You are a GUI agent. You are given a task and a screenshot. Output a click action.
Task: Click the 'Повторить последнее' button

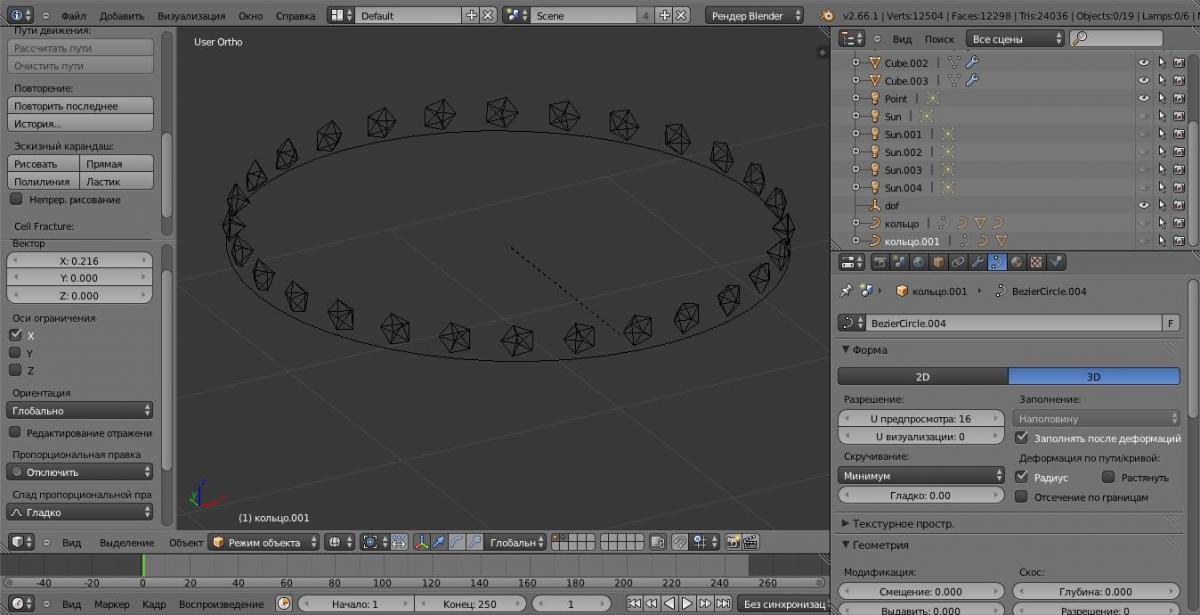tap(80, 106)
